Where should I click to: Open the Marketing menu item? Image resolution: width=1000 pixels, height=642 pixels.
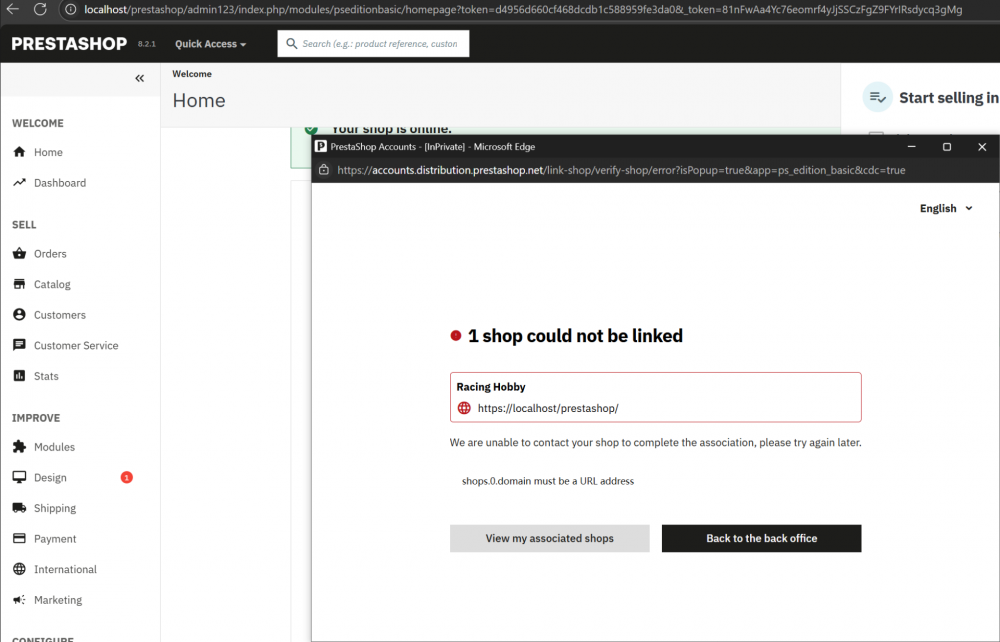point(58,600)
